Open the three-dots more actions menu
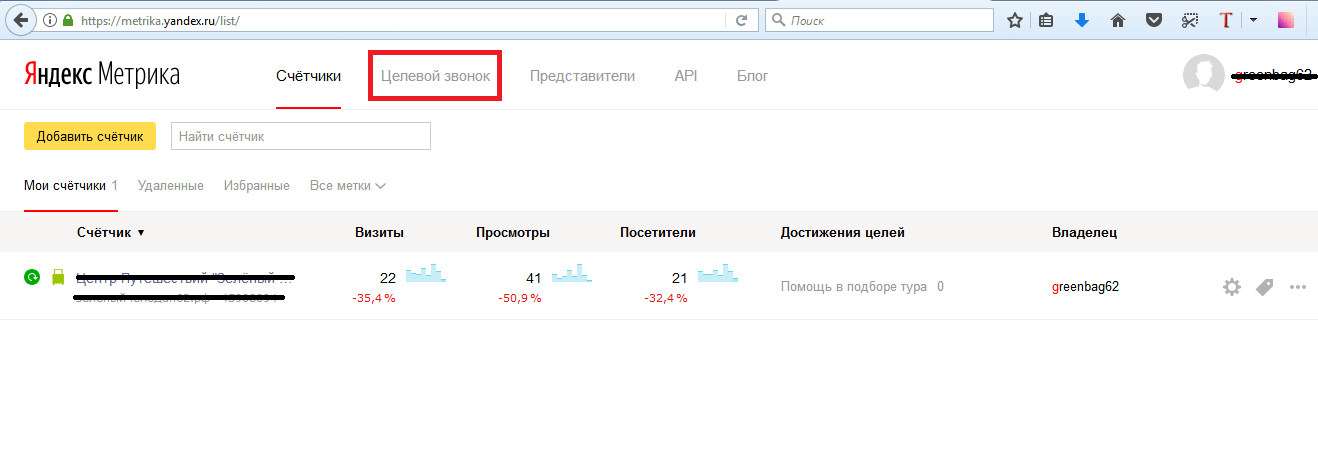This screenshot has width=1318, height=469. click(x=1298, y=287)
